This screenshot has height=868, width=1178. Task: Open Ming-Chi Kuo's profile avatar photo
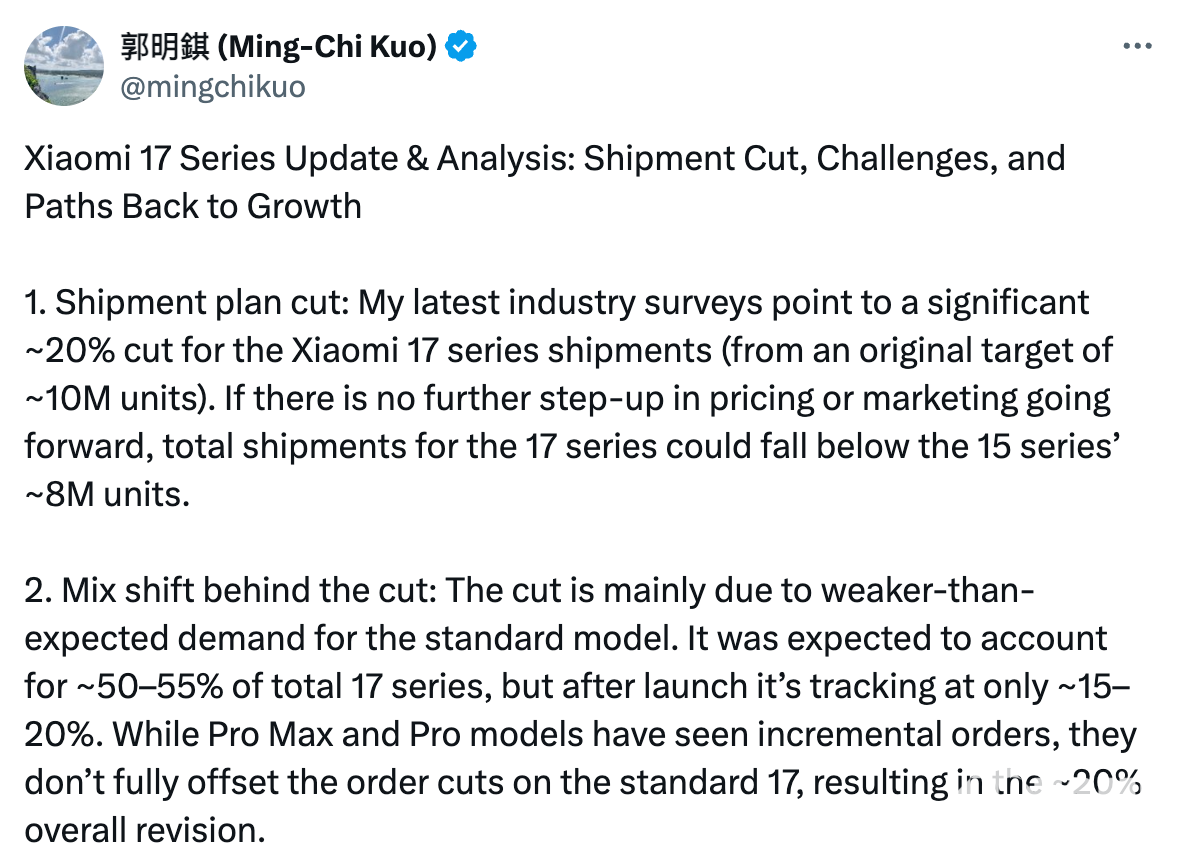tap(64, 66)
